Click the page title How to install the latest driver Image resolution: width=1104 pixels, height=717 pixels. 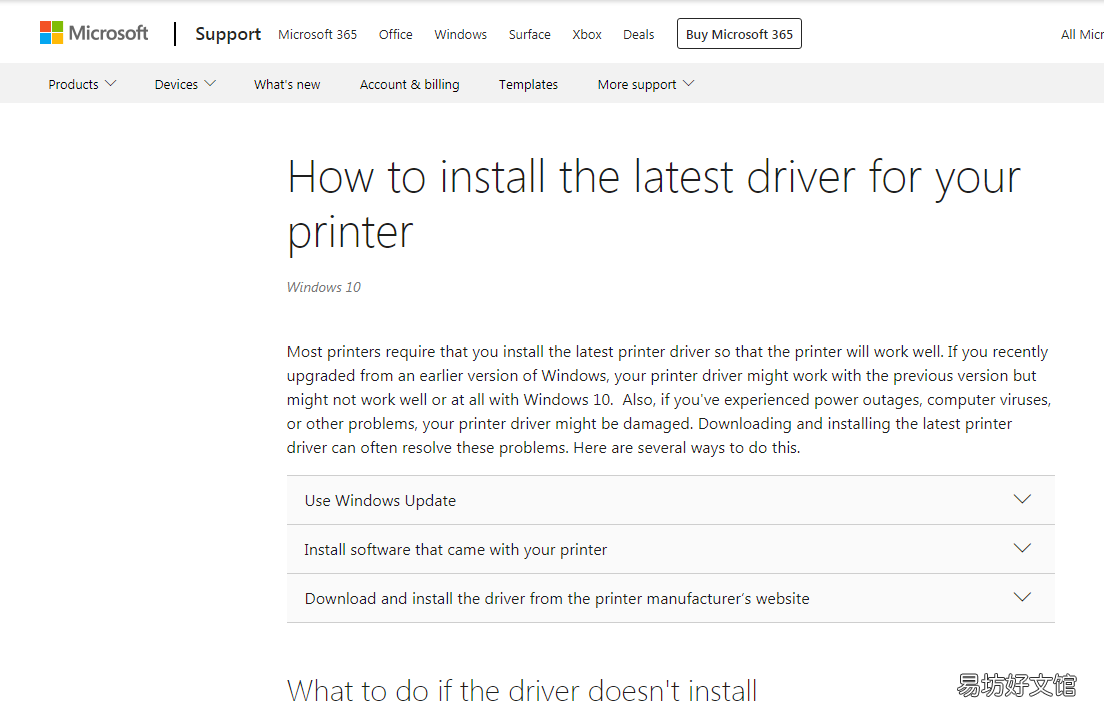tap(654, 204)
